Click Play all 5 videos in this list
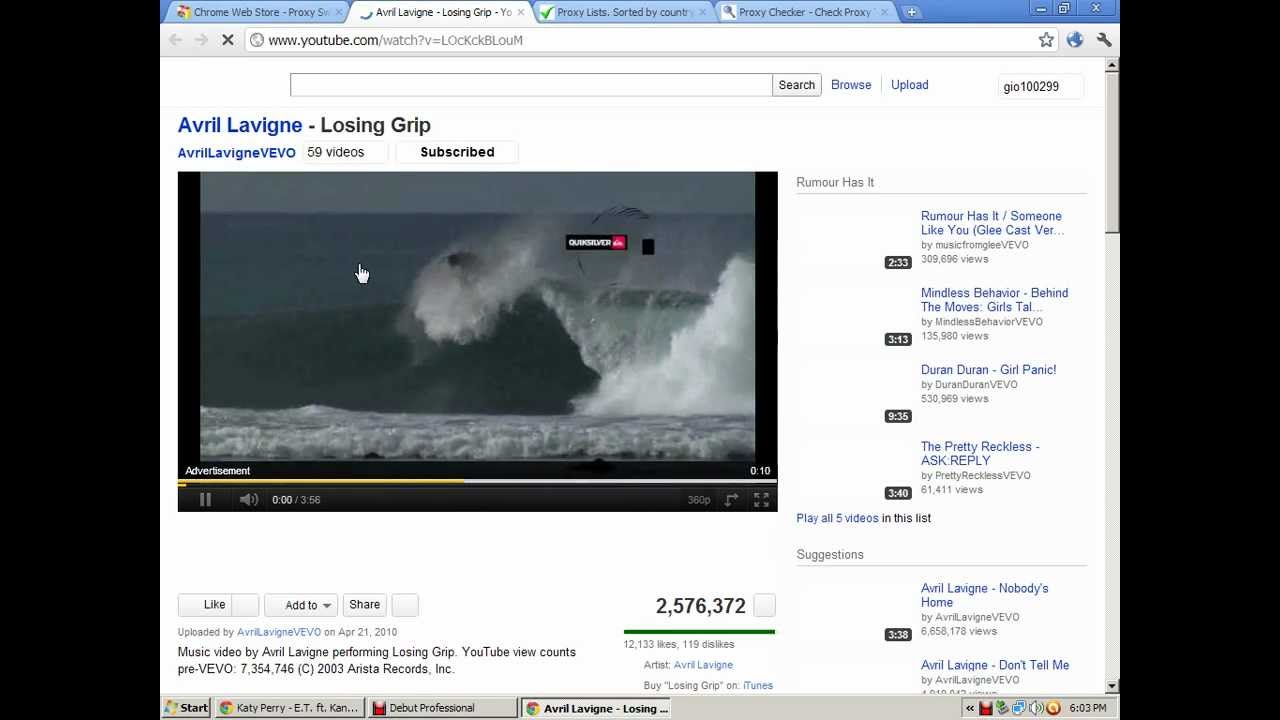The width and height of the screenshot is (1280, 720). (838, 518)
